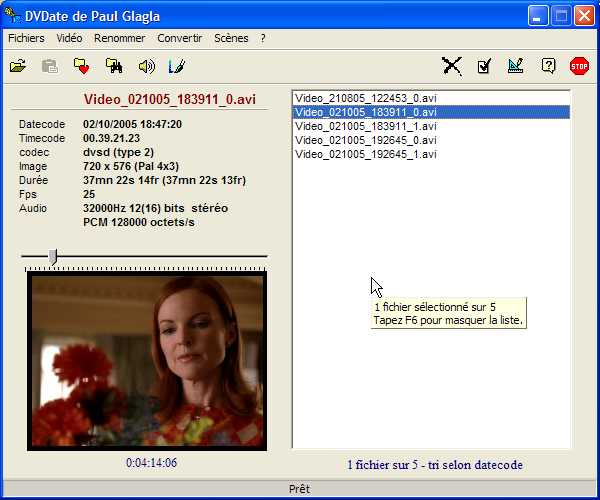Click the ruler and pencil icon

tap(516, 66)
